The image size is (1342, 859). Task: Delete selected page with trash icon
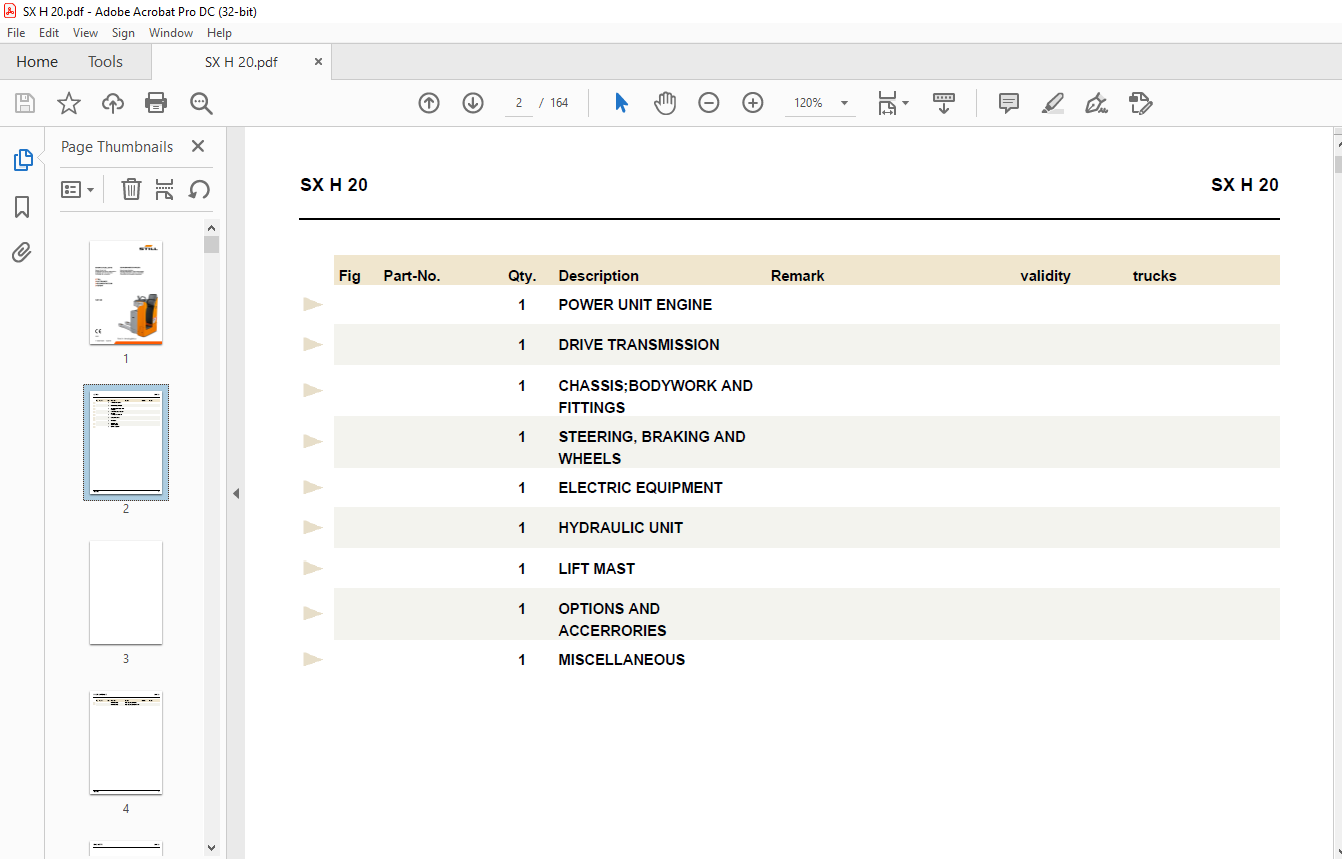tap(131, 189)
